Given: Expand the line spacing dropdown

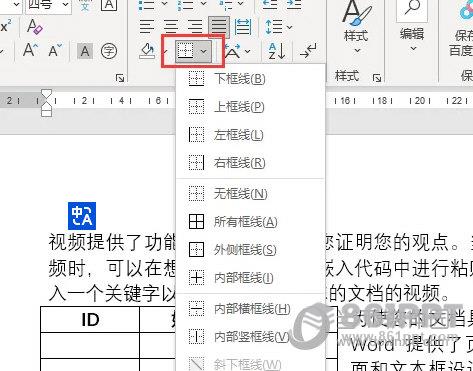Looking at the screenshot, I should point(279,27).
